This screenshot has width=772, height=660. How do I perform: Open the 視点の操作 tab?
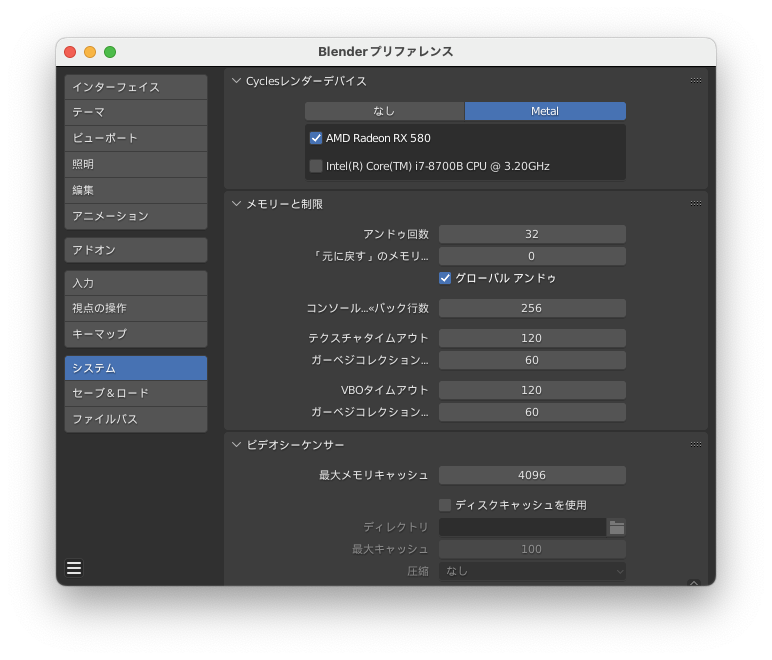[x=136, y=309]
